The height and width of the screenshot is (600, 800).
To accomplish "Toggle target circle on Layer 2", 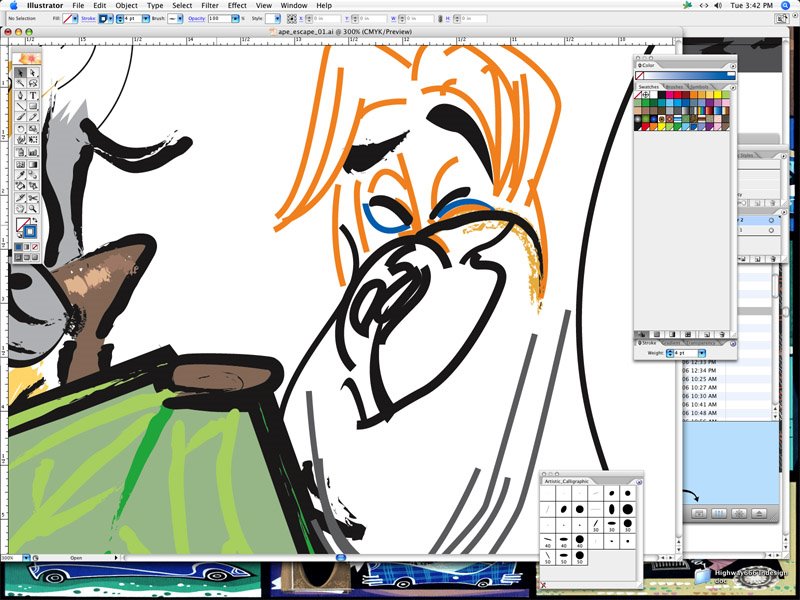I will tap(771, 220).
